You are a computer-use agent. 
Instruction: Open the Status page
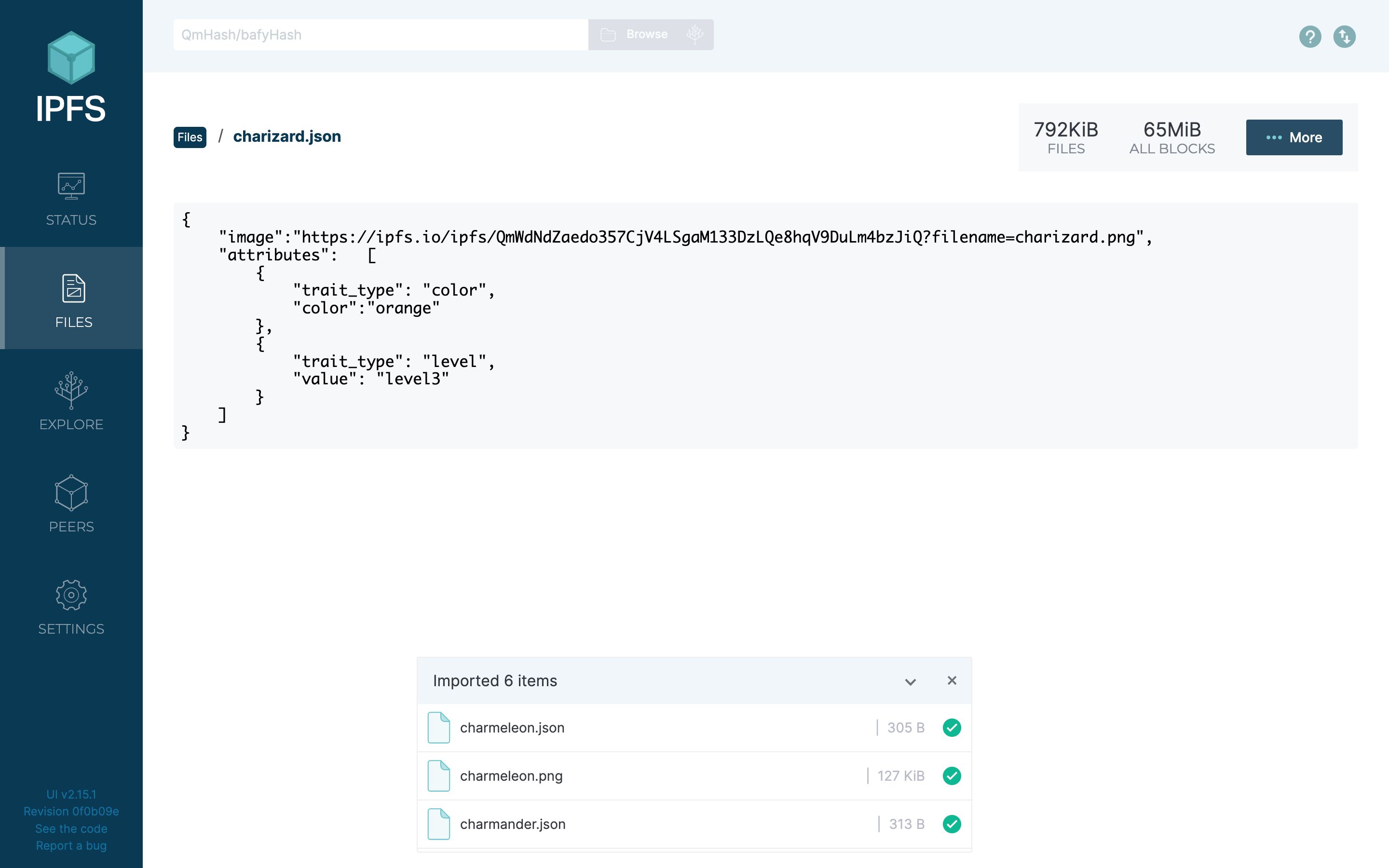[x=71, y=199]
